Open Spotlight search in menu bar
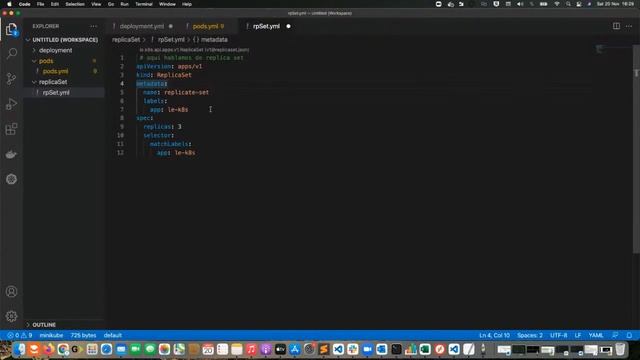This screenshot has height=360, width=640. pos(568,4)
